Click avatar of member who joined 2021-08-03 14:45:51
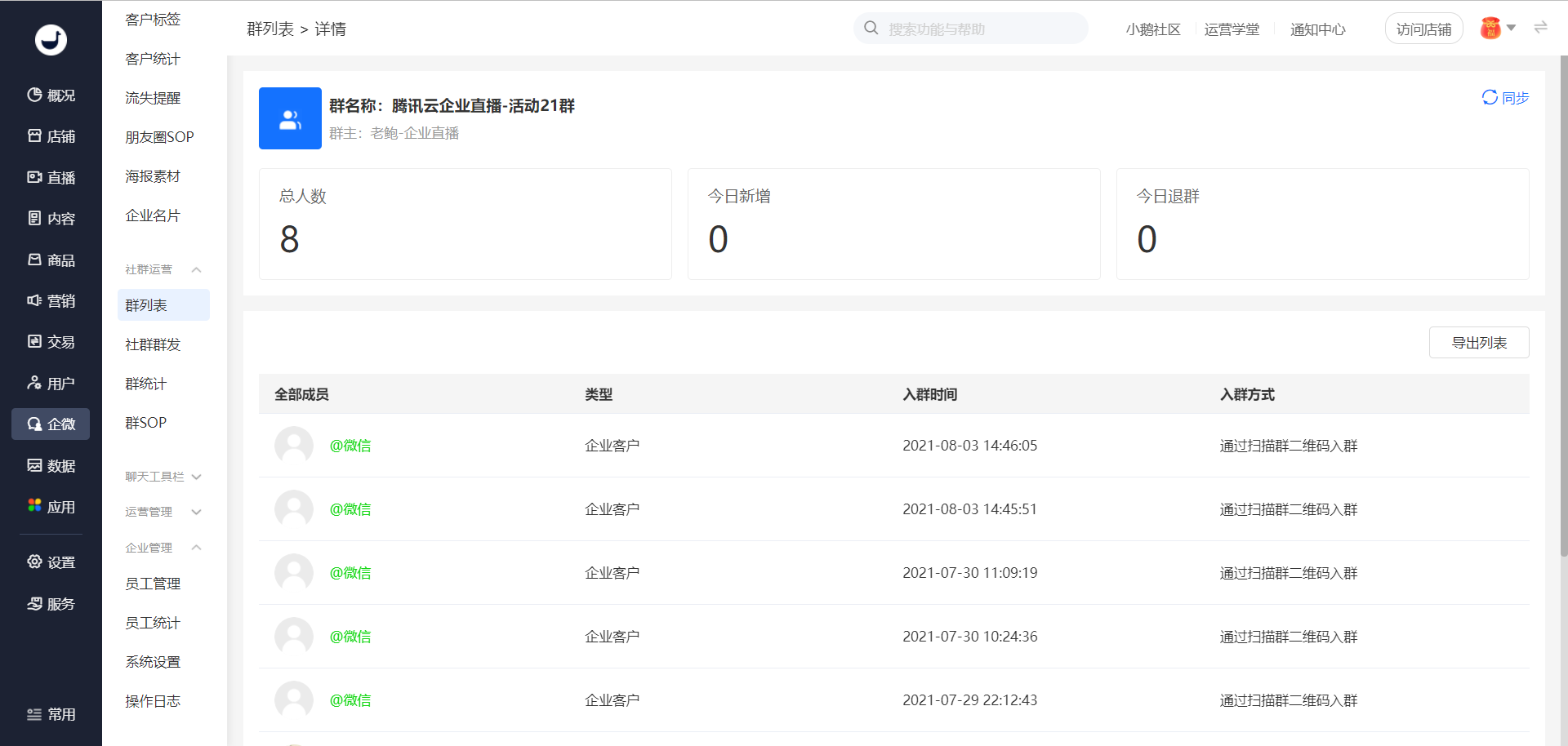This screenshot has height=746, width=1568. point(294,509)
